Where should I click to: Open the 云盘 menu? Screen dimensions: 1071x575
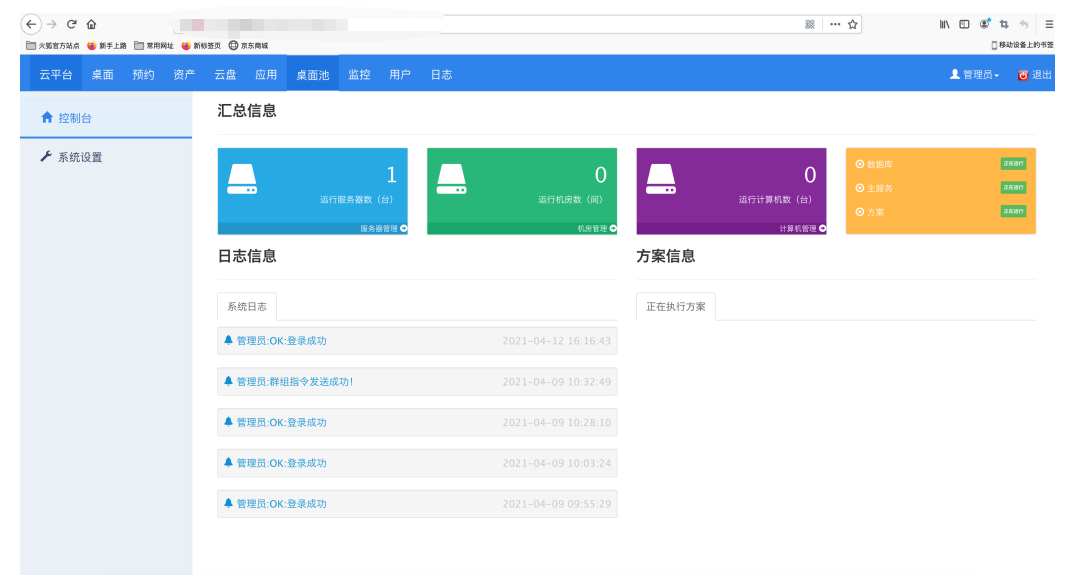[x=225, y=74]
